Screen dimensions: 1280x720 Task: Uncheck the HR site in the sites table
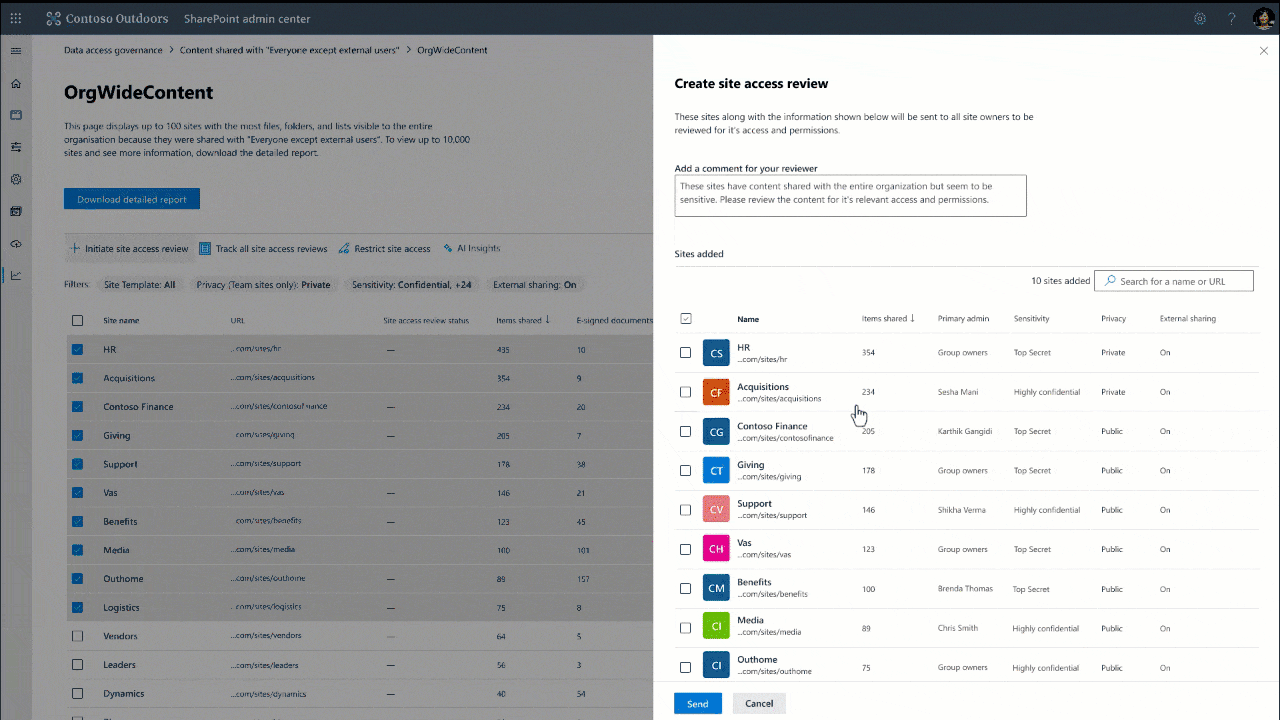77,349
